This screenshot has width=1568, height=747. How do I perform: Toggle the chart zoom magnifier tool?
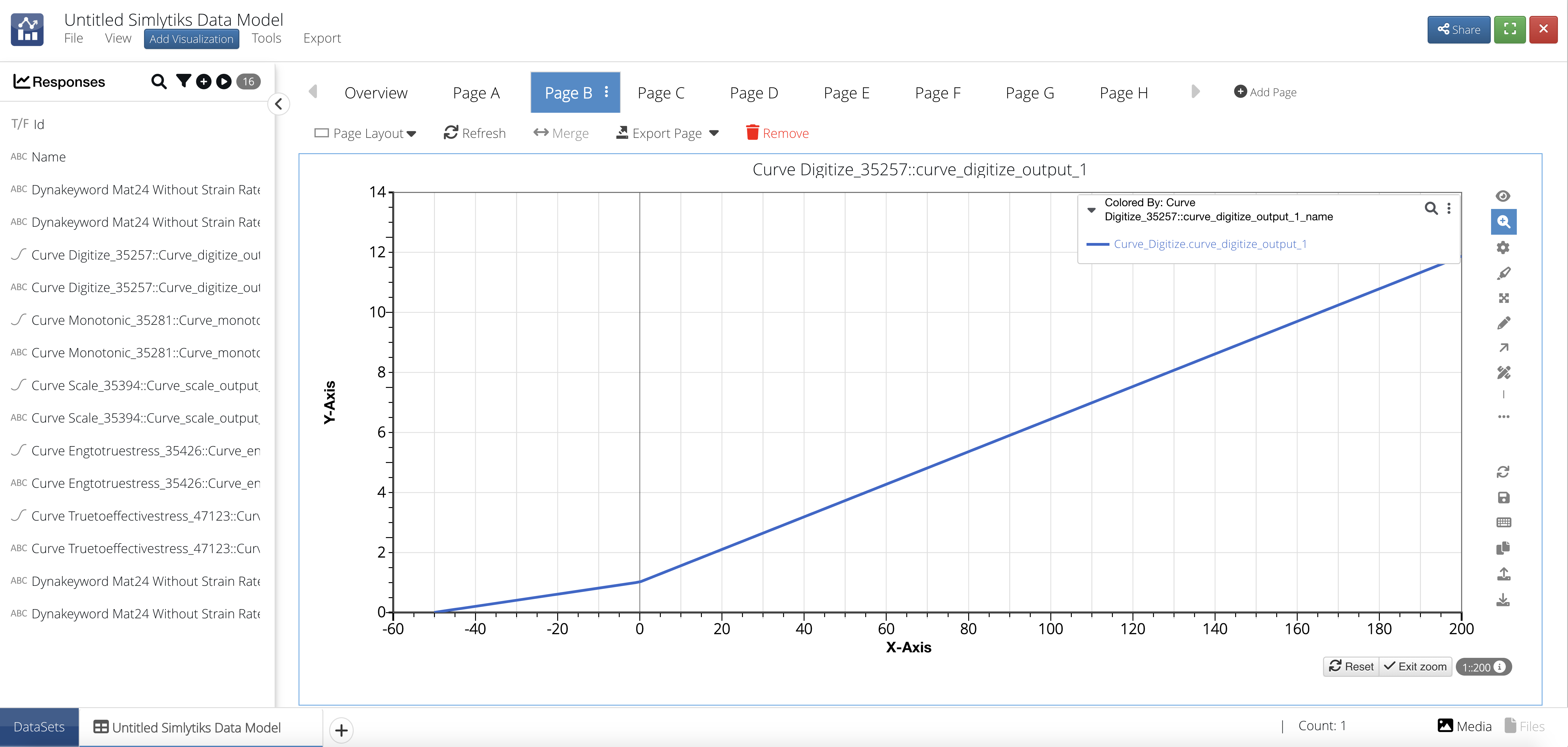[x=1503, y=222]
